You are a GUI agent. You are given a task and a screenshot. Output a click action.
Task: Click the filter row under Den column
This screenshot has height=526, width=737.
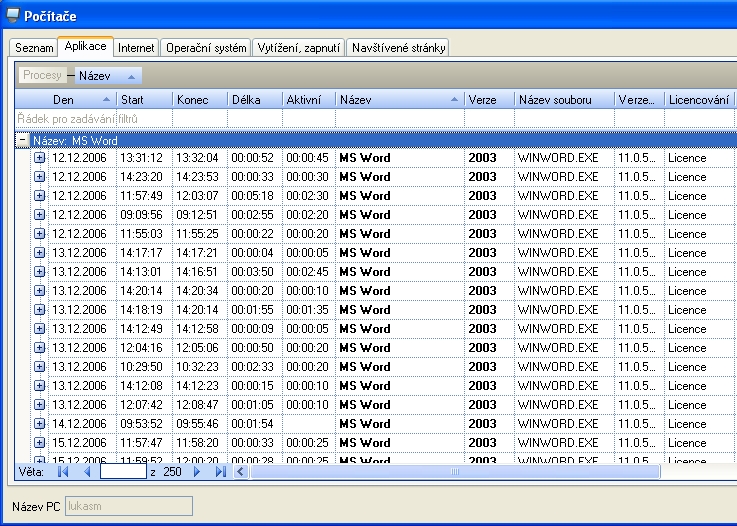pos(66,118)
